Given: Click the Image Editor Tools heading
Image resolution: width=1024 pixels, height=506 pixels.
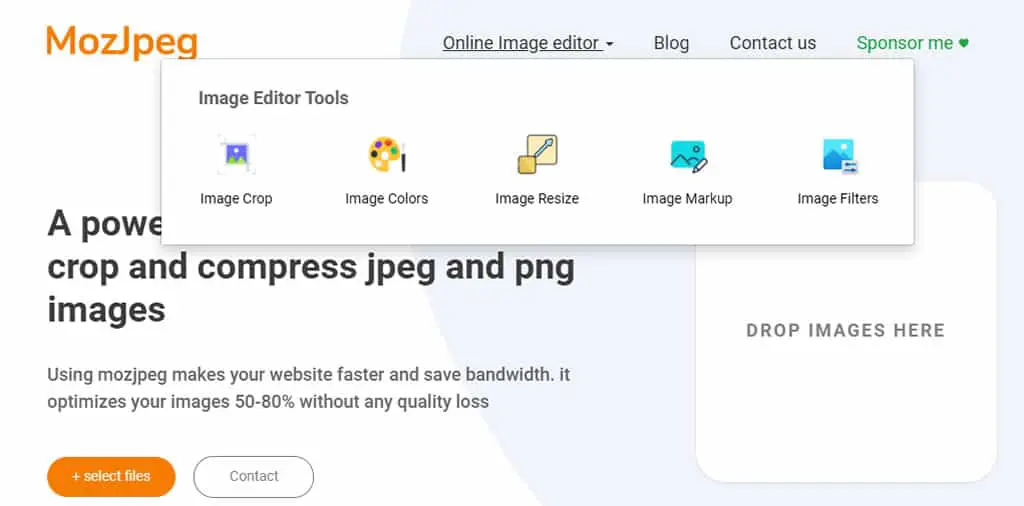Looking at the screenshot, I should (273, 98).
